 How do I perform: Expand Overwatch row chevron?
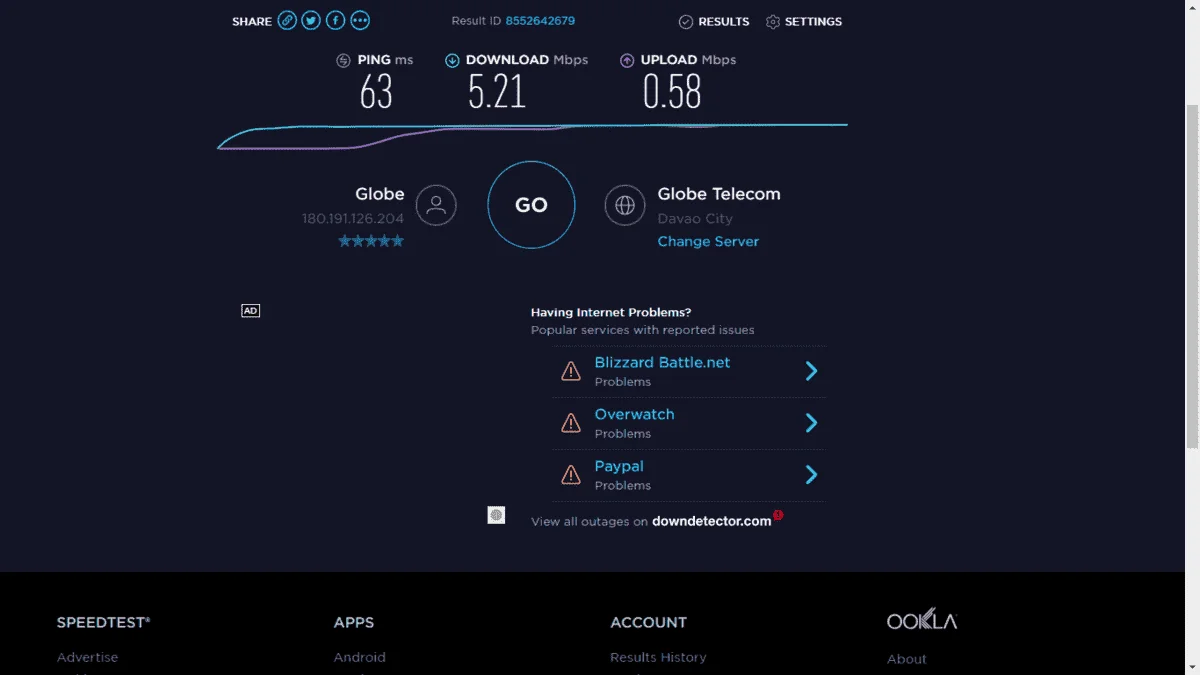[812, 423]
